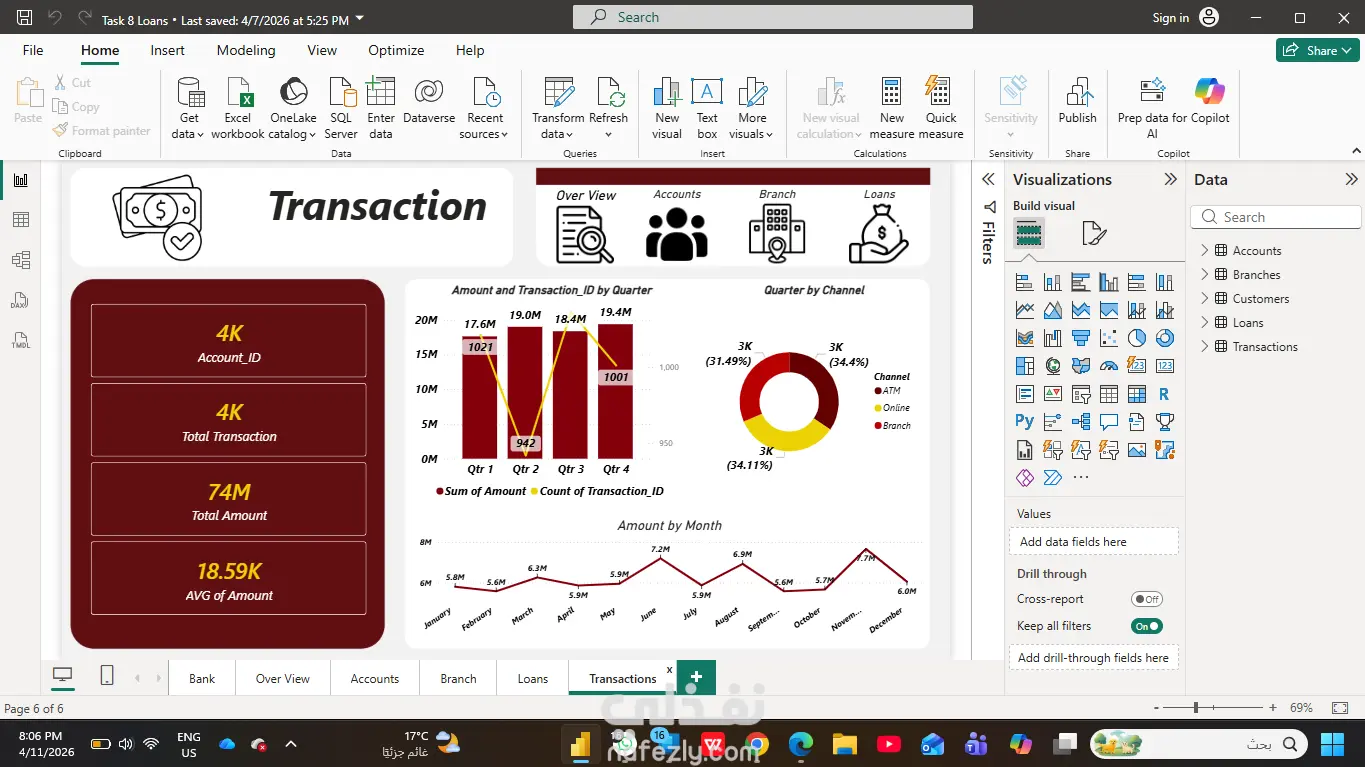This screenshot has width=1365, height=767.
Task: Click the Data pane search field
Action: point(1276,217)
